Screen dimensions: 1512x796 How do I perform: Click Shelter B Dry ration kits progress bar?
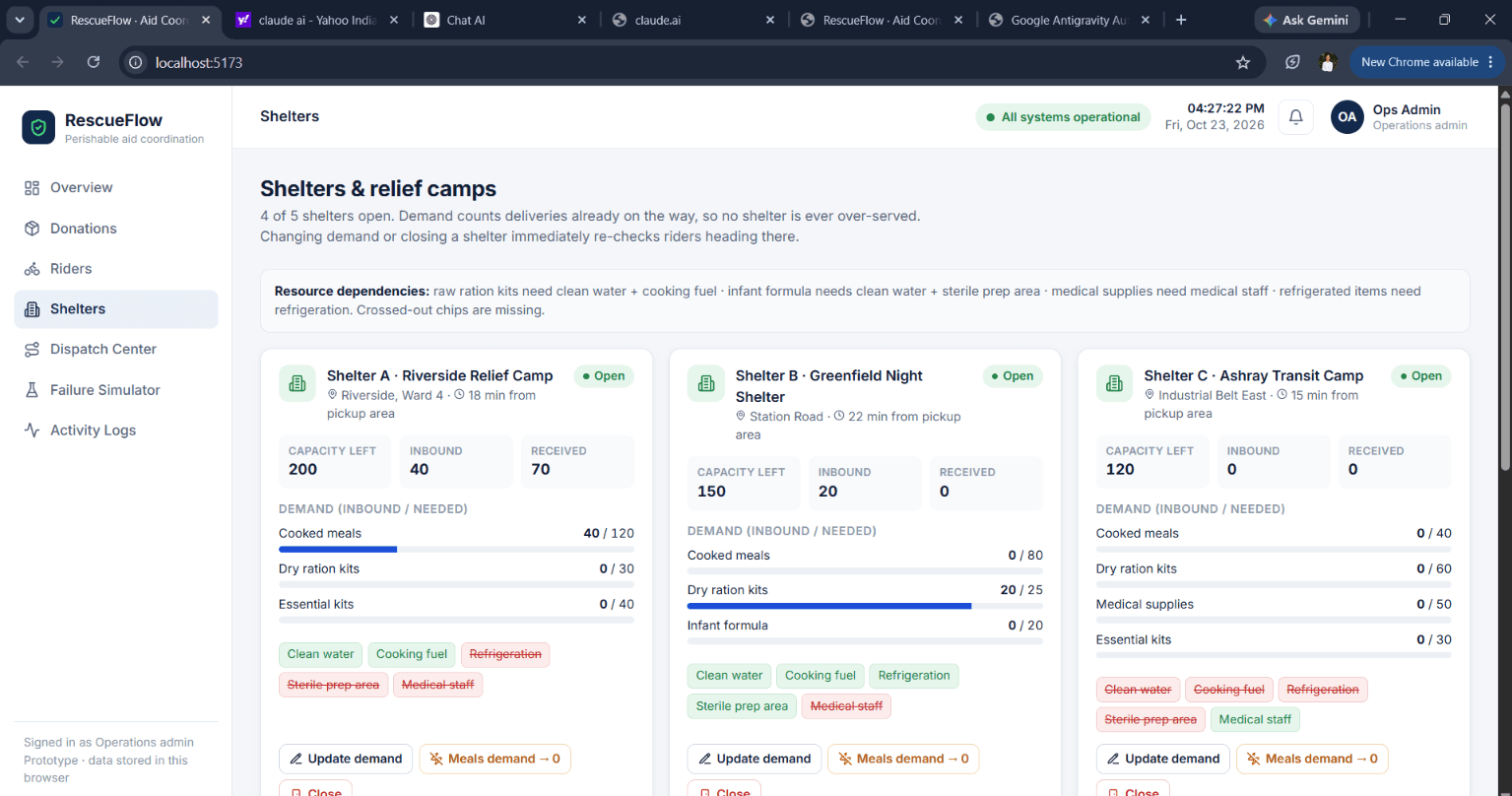tap(865, 606)
